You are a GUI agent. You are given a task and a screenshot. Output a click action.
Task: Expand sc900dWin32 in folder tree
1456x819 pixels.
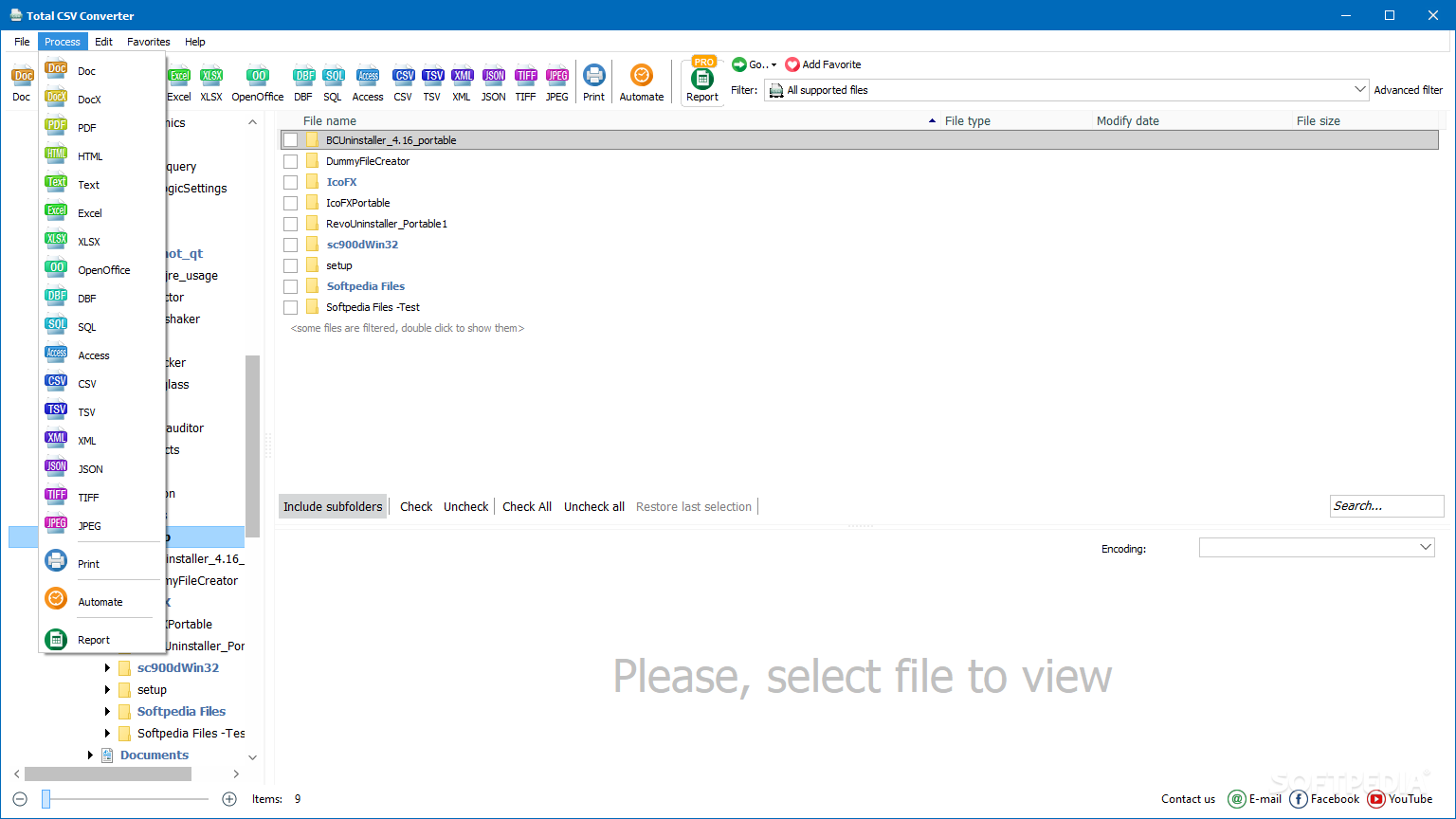pyautogui.click(x=107, y=668)
